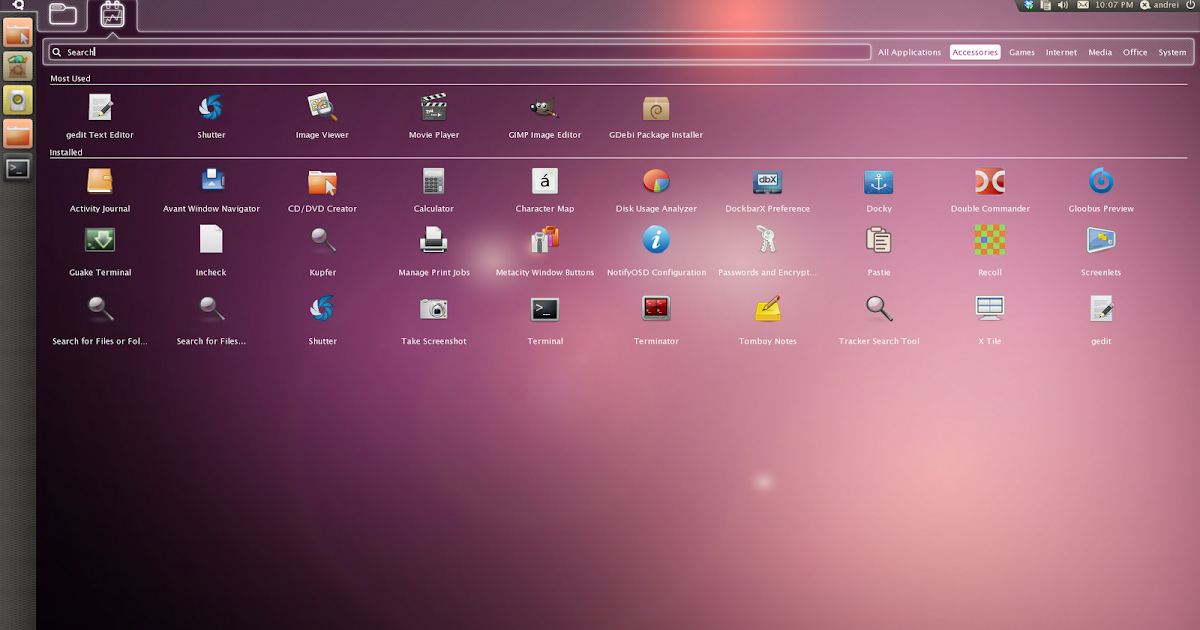Open gedit Text Editor from Most Used
This screenshot has width=1200, height=630.
pyautogui.click(x=99, y=115)
